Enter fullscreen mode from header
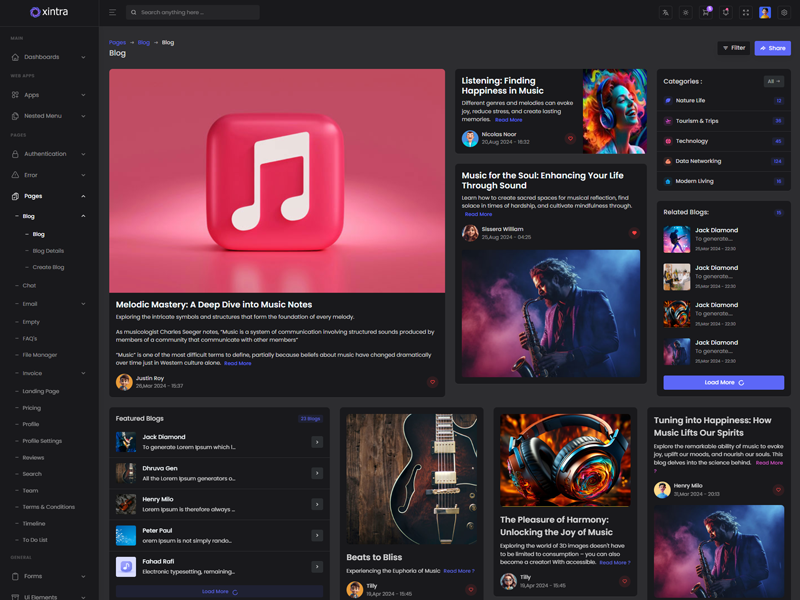800x600 pixels. [x=745, y=13]
